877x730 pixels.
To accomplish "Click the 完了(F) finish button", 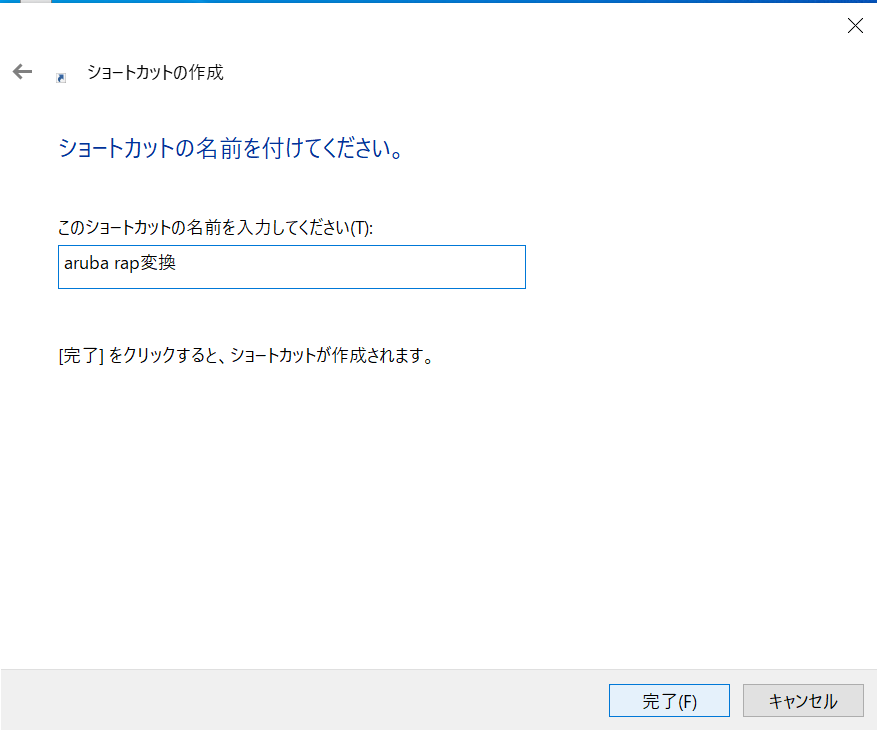I will [x=669, y=700].
